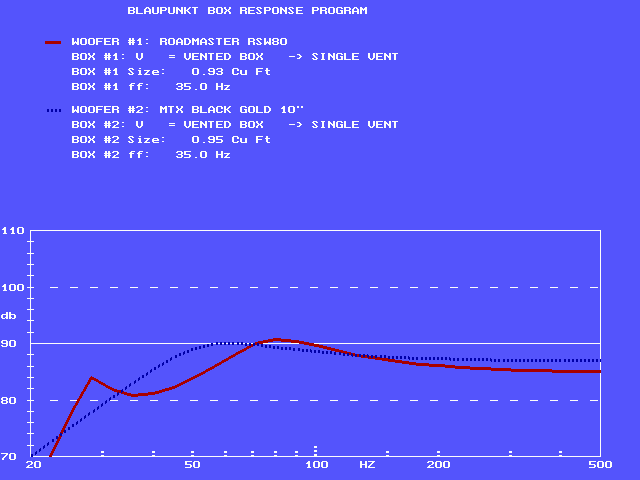Viewport: 640px width, 480px height.
Task: Click the title 'BLAUPUNKT BOX RESPONSE PROGRAM'
Action: pyautogui.click(x=247, y=11)
